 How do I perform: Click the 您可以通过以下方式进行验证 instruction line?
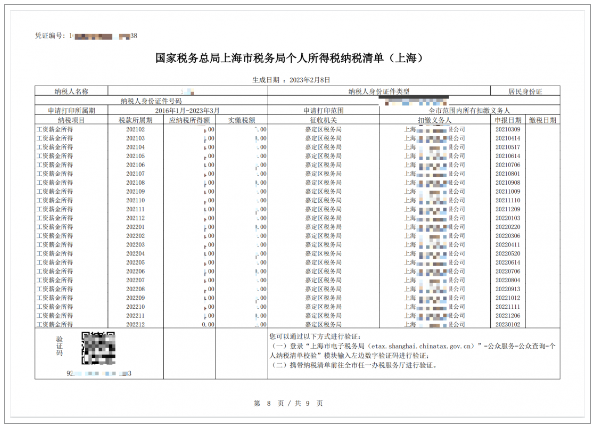tap(315, 336)
